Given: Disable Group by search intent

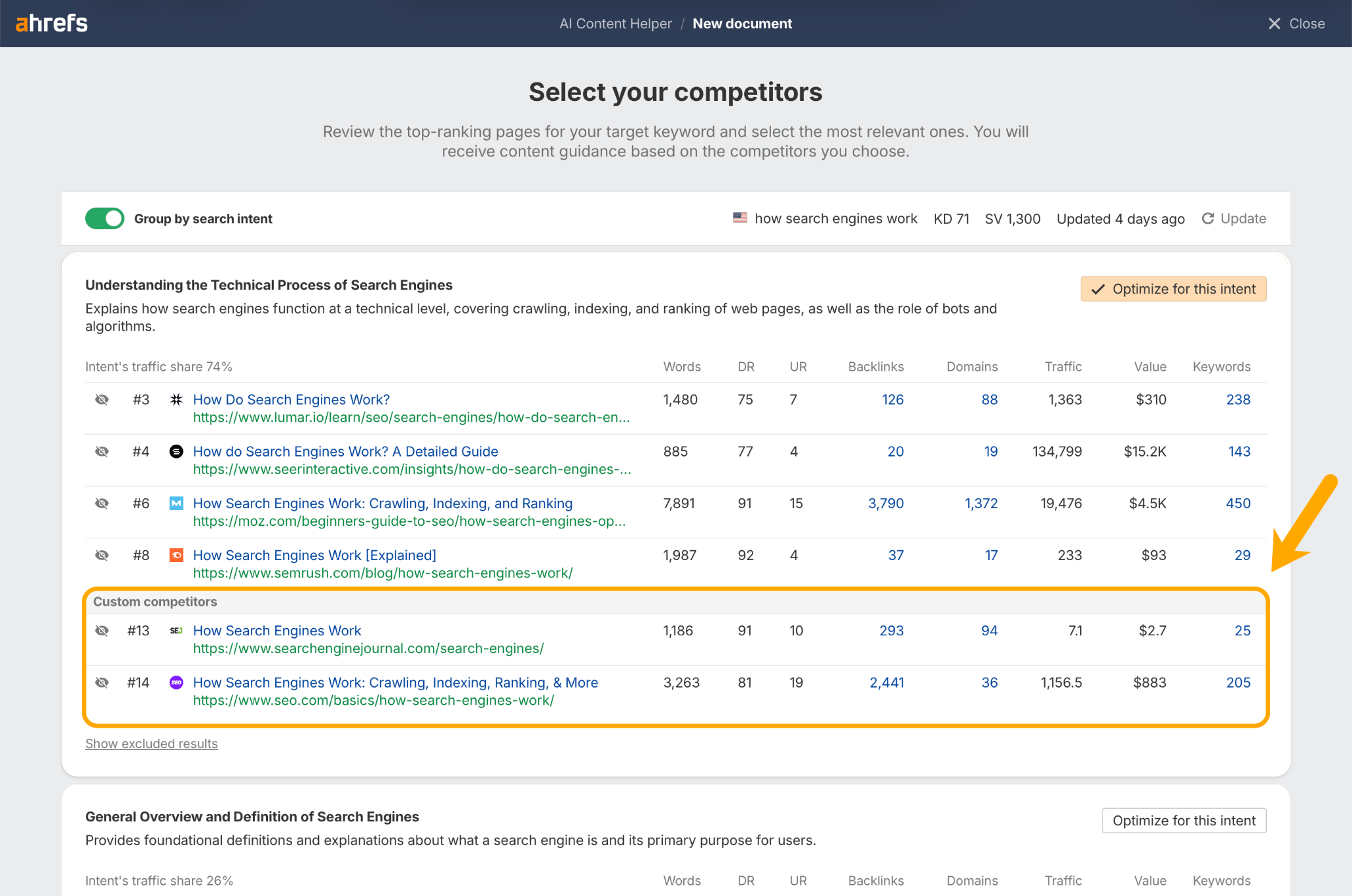Looking at the screenshot, I should (104, 218).
